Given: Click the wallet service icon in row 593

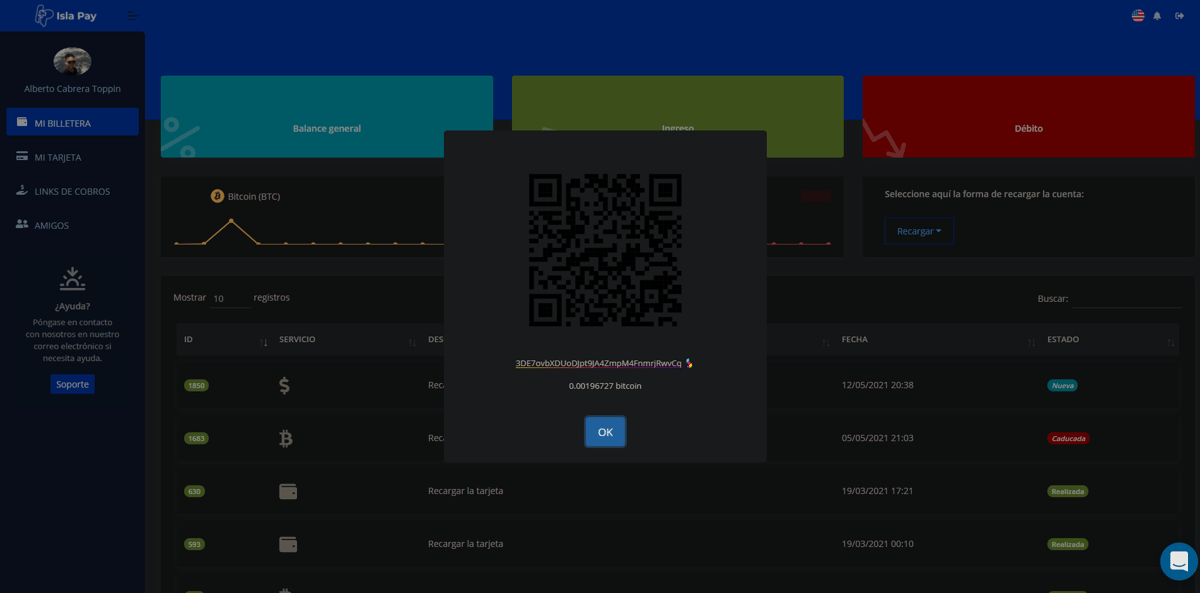Looking at the screenshot, I should click(x=288, y=544).
